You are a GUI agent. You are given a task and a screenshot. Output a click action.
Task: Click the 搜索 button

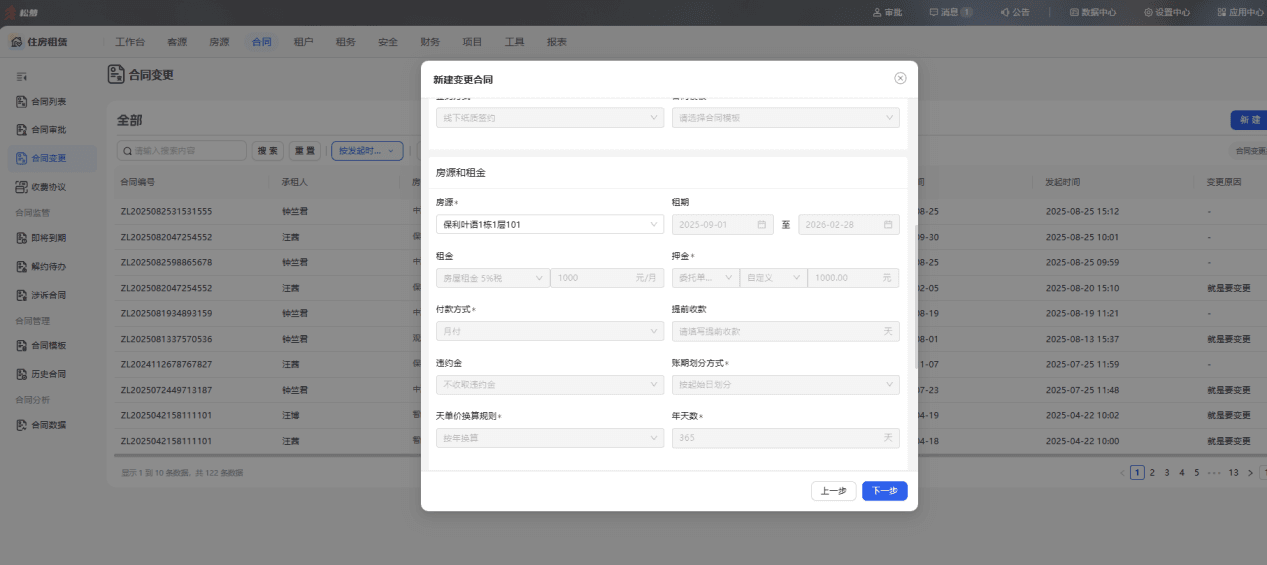click(x=268, y=151)
